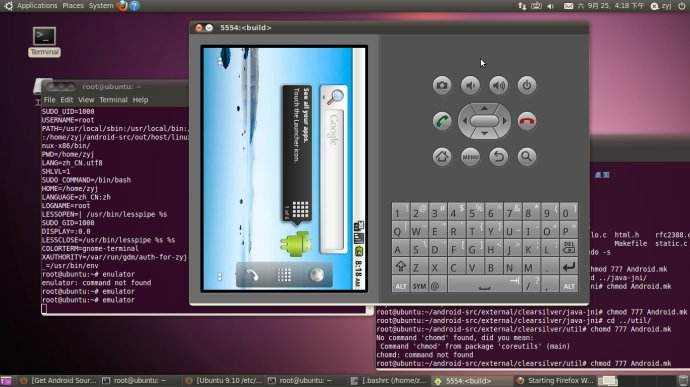
Task: Switch to 'Ubuntu 9.10 /etc/...' taskbar window
Action: (223, 381)
